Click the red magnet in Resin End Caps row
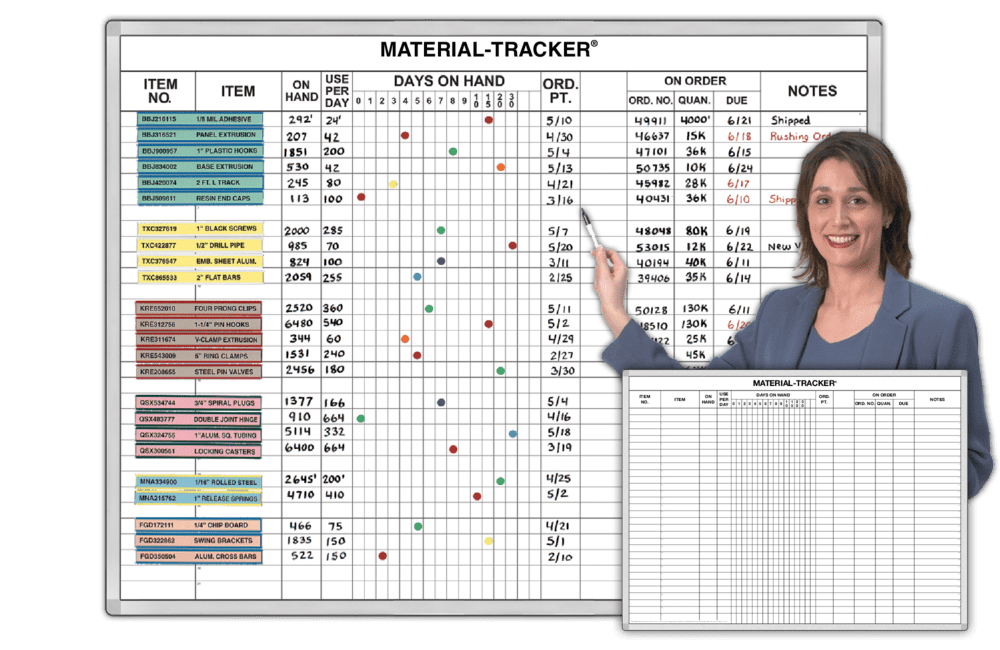This screenshot has width=1000, height=650. (361, 197)
